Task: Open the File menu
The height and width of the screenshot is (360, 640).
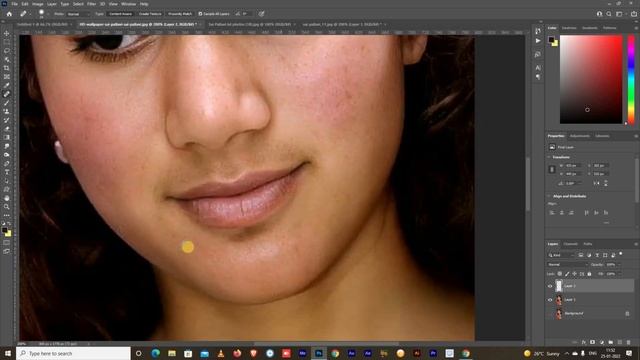Action: [14, 4]
